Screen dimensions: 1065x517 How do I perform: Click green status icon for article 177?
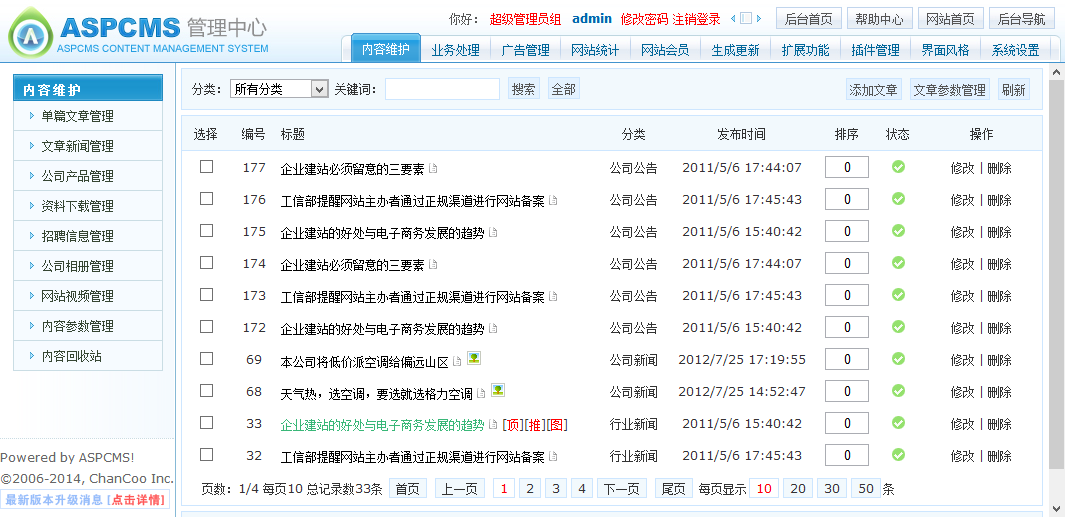point(898,167)
